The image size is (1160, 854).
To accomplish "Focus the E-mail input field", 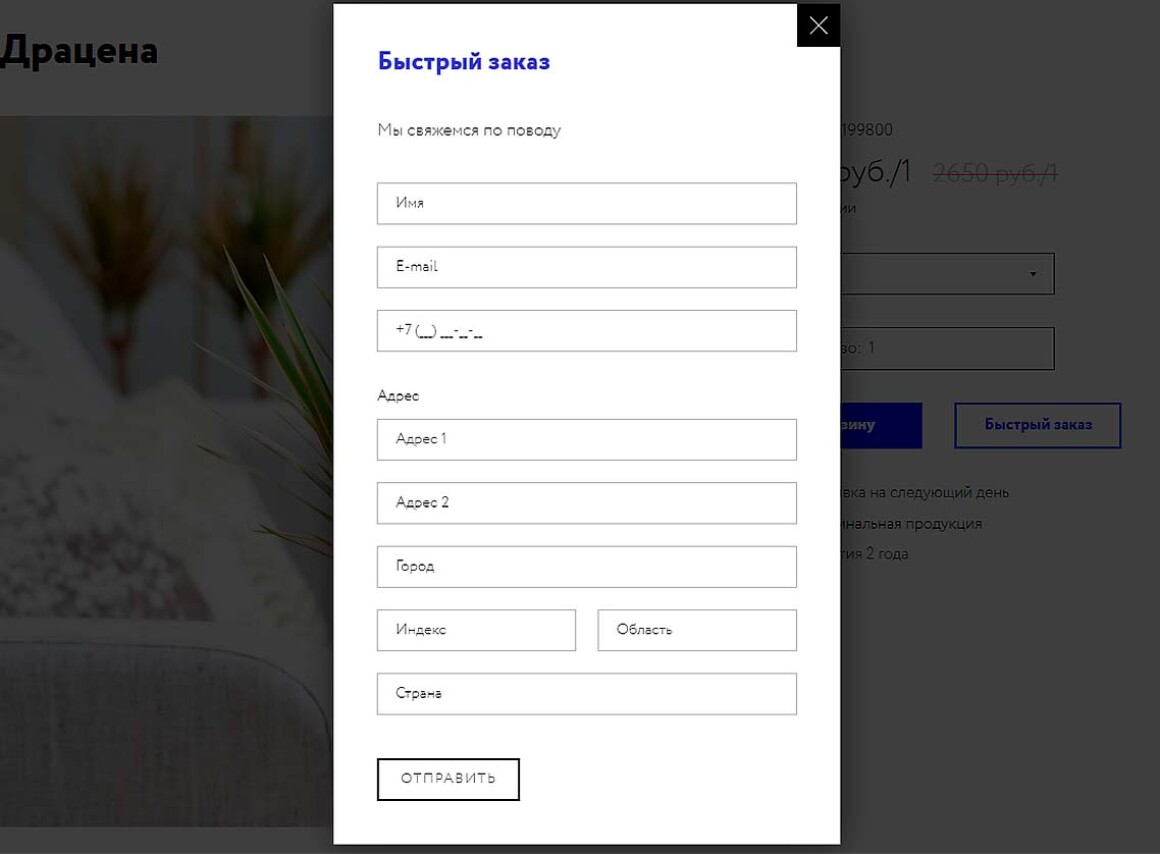I will tap(587, 267).
